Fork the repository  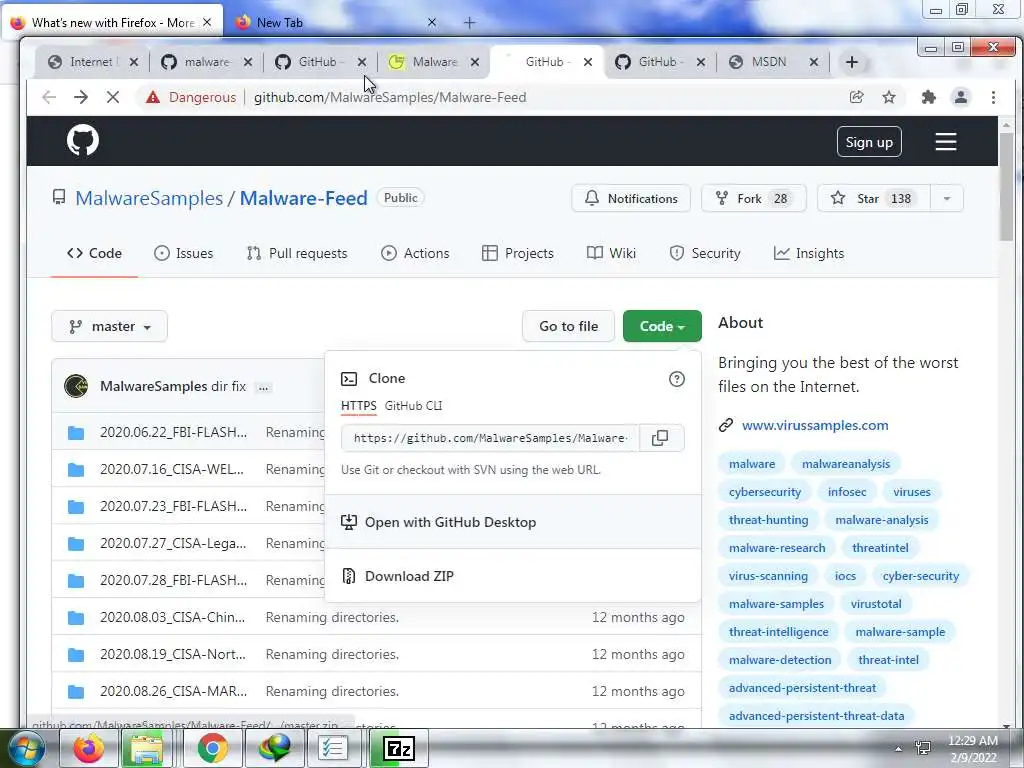coord(754,199)
